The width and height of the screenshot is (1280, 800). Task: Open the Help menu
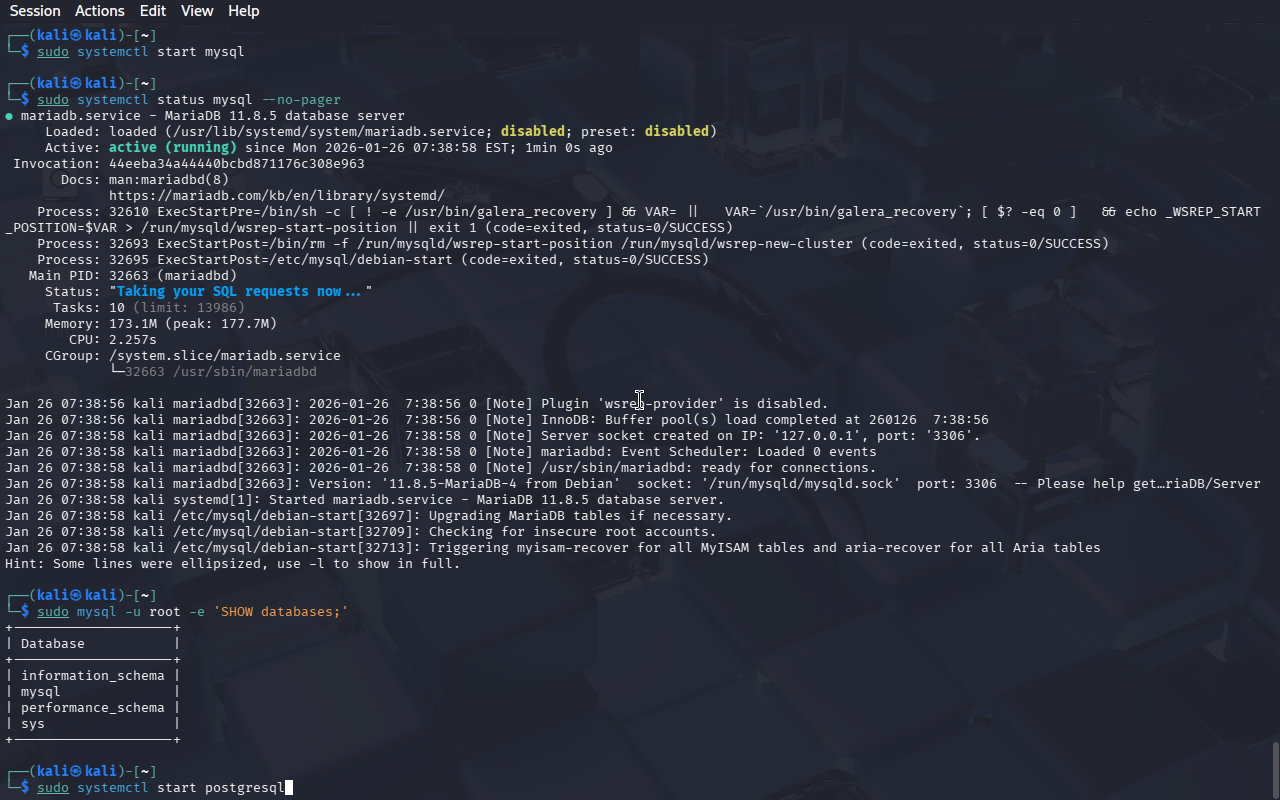(243, 11)
